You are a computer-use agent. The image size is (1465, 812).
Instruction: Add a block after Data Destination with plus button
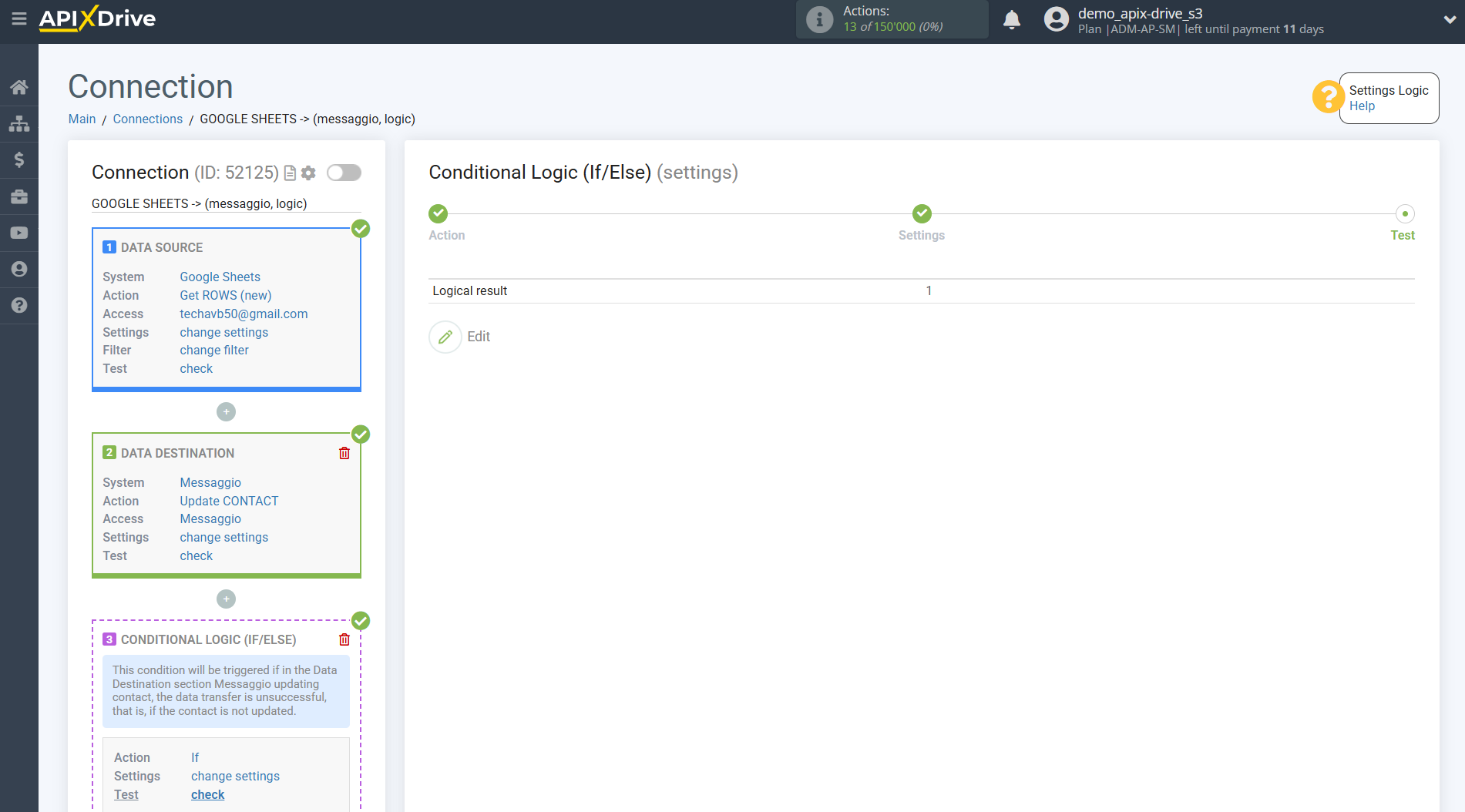tap(226, 599)
